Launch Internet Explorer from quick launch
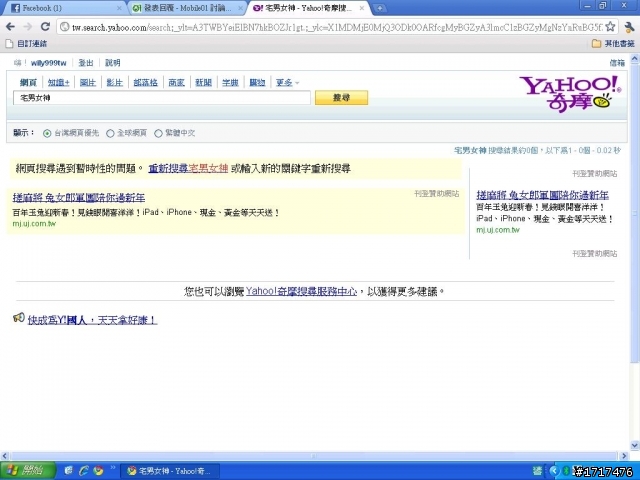This screenshot has height=480, width=640. [84, 471]
